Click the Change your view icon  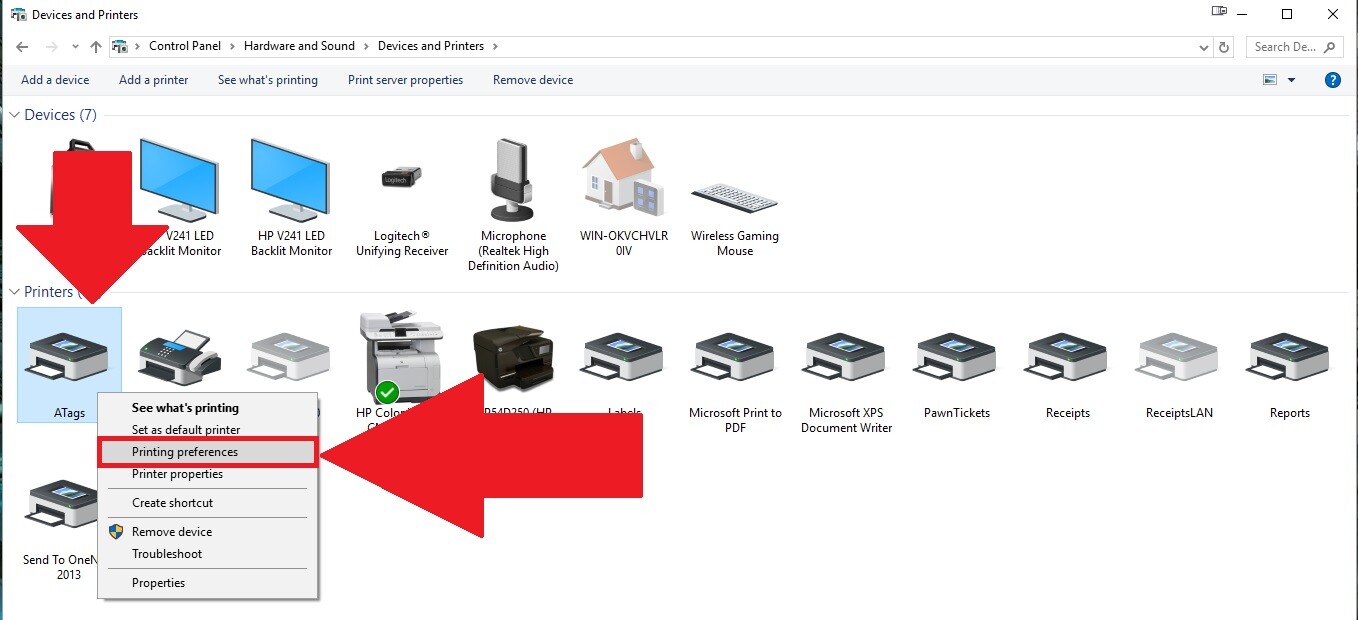[x=1271, y=80]
